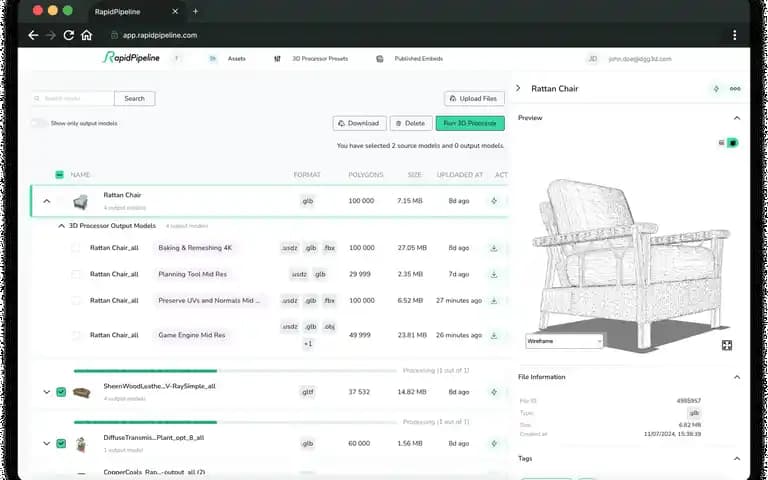Run processor icon on Rattan Chair row
This screenshot has height=480, width=768.
click(494, 201)
